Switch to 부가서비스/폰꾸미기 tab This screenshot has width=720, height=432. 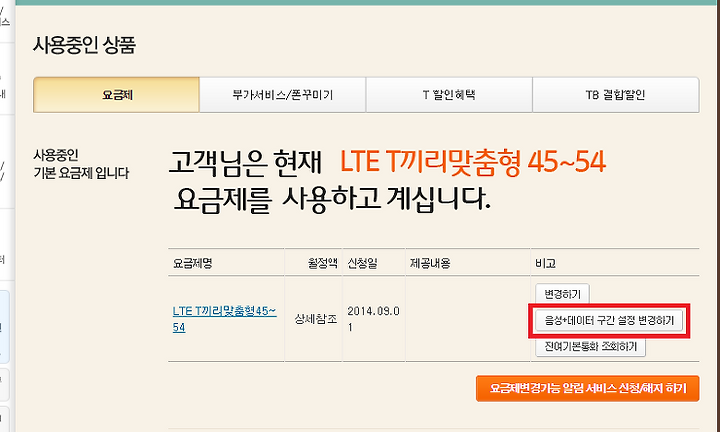click(x=282, y=95)
